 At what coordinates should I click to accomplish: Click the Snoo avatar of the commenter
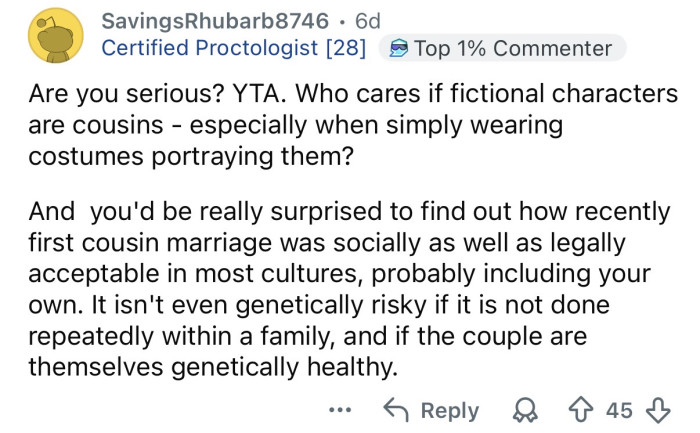(55, 34)
